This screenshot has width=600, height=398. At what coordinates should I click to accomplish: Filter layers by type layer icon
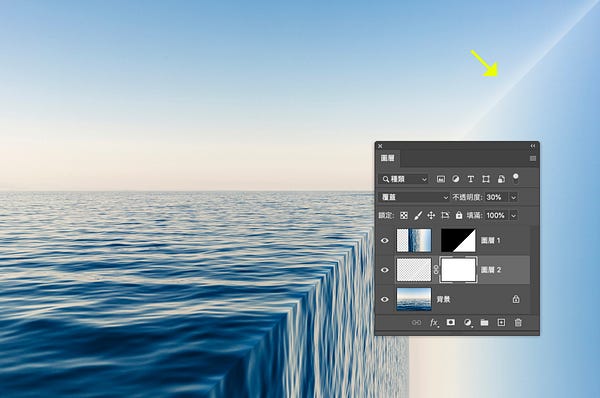coord(471,179)
